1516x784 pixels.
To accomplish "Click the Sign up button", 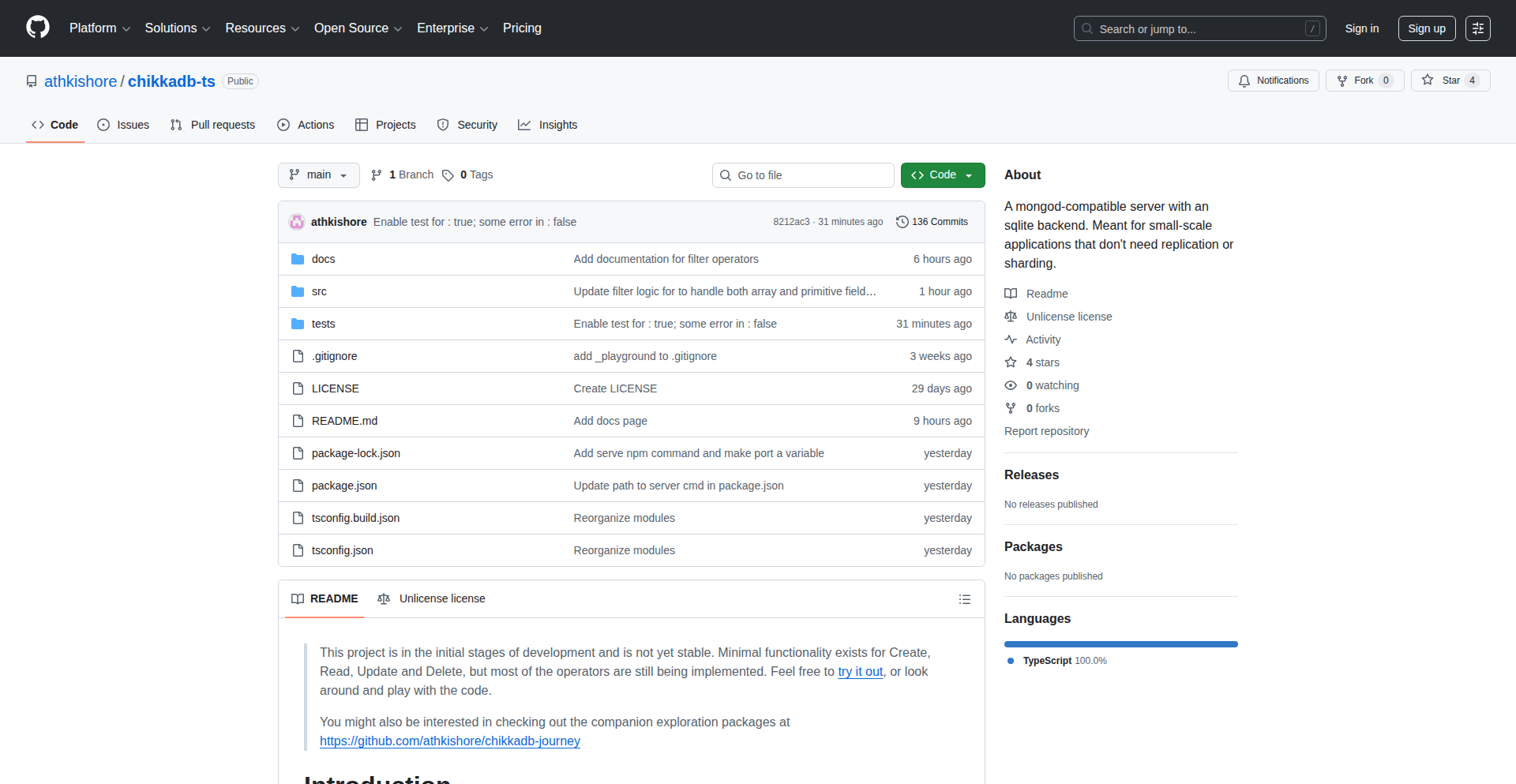I will [x=1426, y=28].
